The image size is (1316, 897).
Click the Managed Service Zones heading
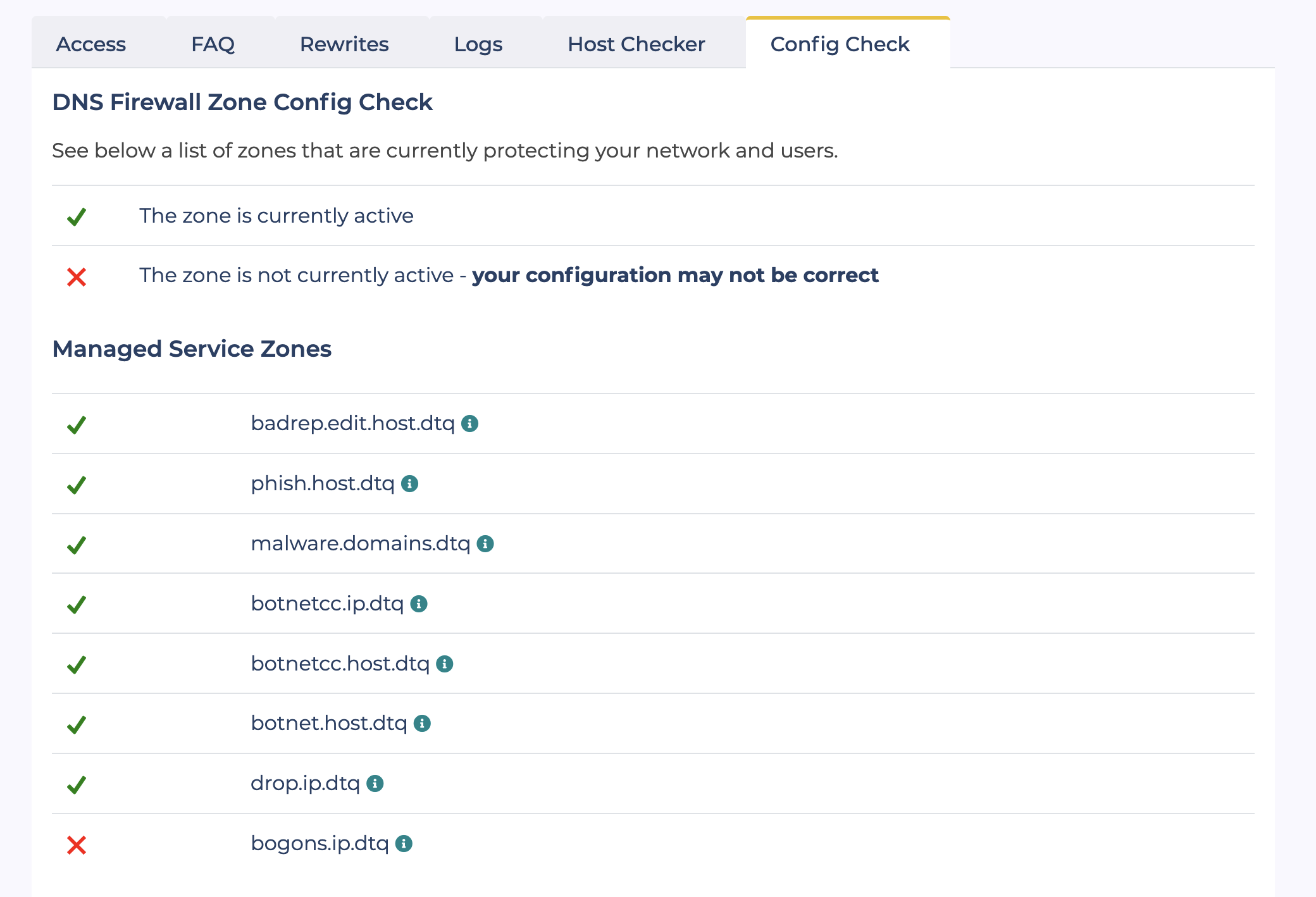pyautogui.click(x=192, y=349)
